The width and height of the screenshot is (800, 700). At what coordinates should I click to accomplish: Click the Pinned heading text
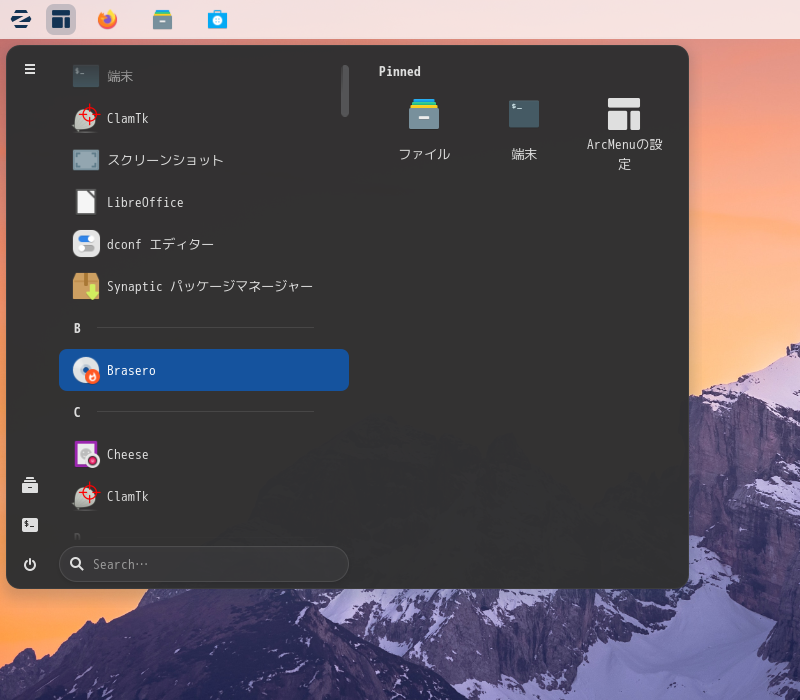coord(399,71)
